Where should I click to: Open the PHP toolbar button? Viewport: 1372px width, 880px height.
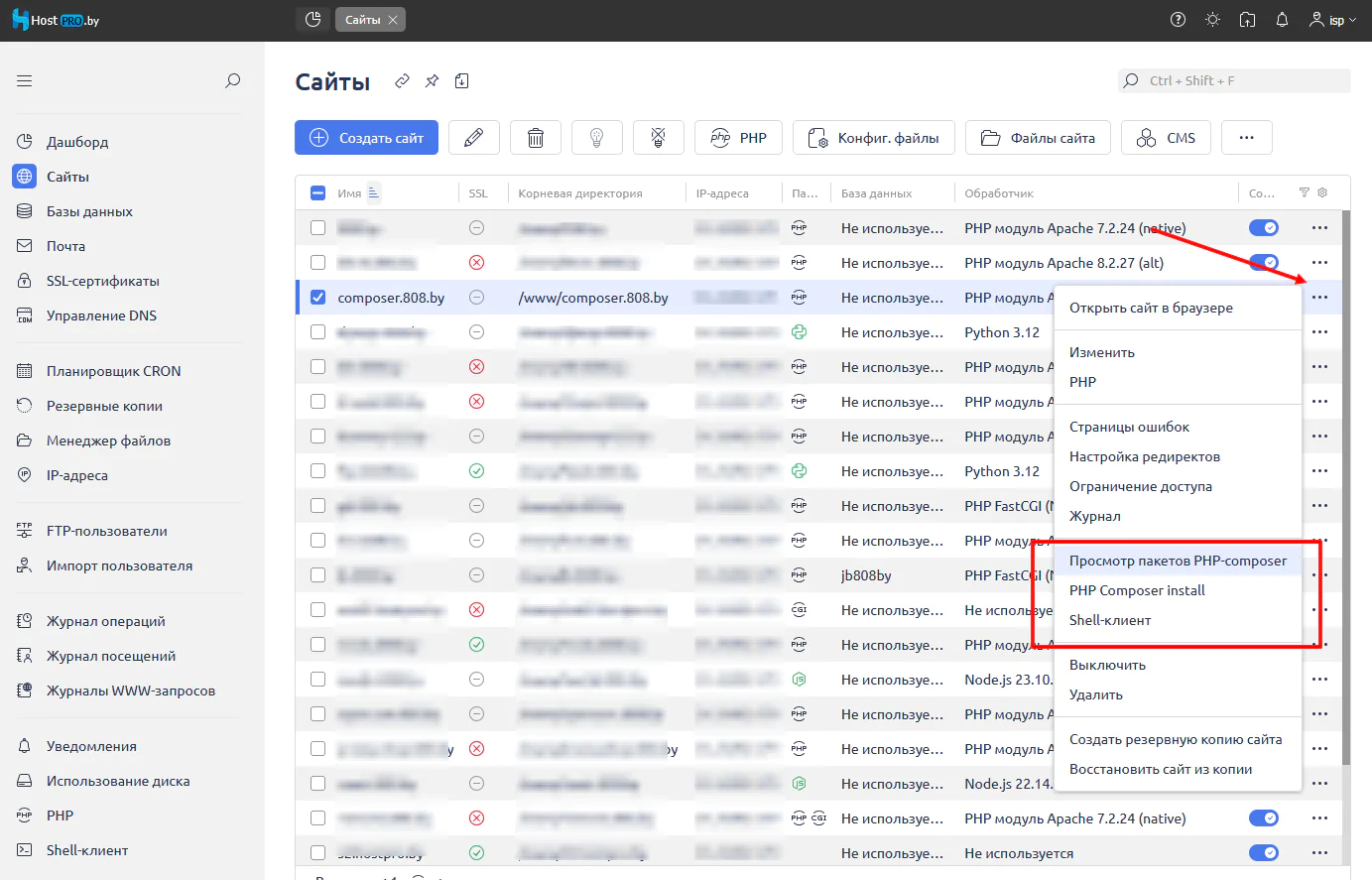point(738,138)
